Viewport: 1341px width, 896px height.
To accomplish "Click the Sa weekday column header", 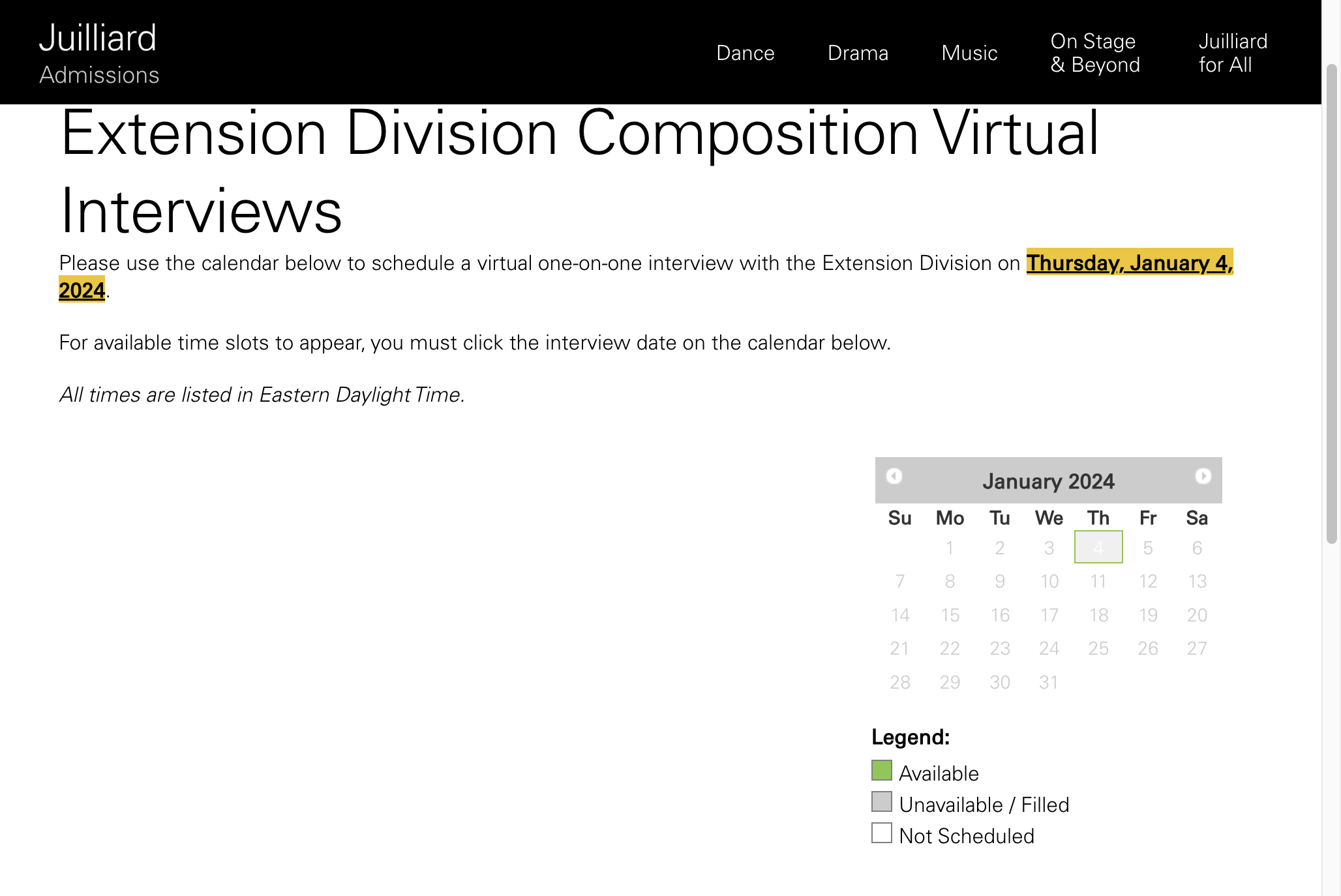I will (x=1198, y=518).
